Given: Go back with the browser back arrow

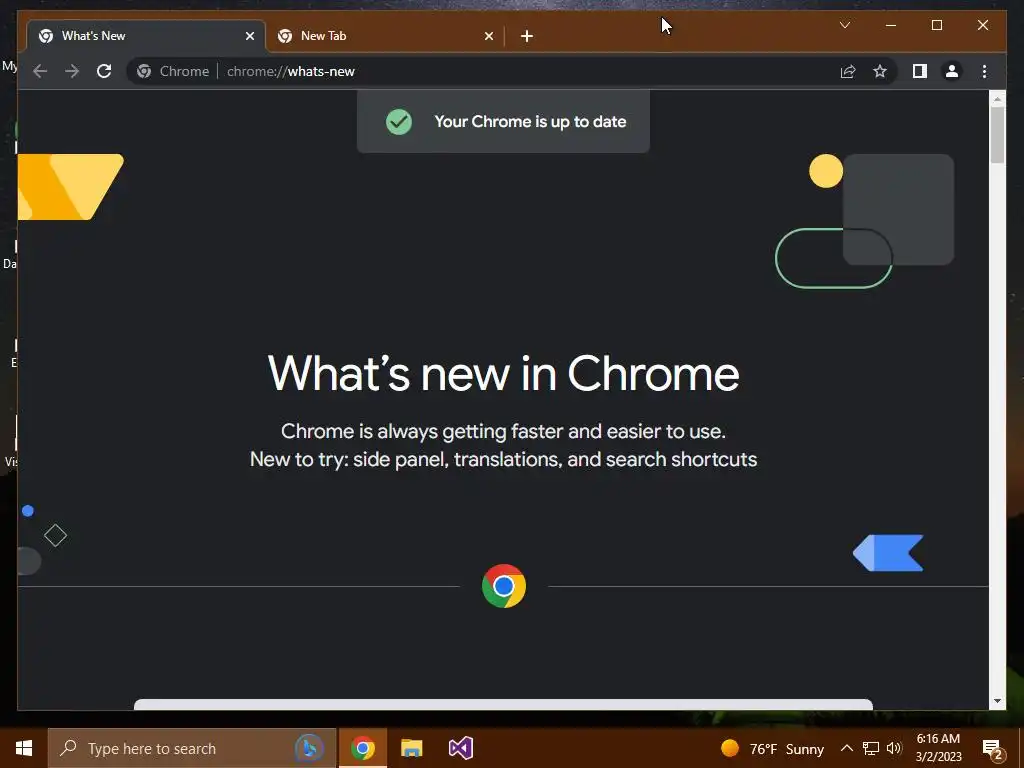Looking at the screenshot, I should click(40, 71).
